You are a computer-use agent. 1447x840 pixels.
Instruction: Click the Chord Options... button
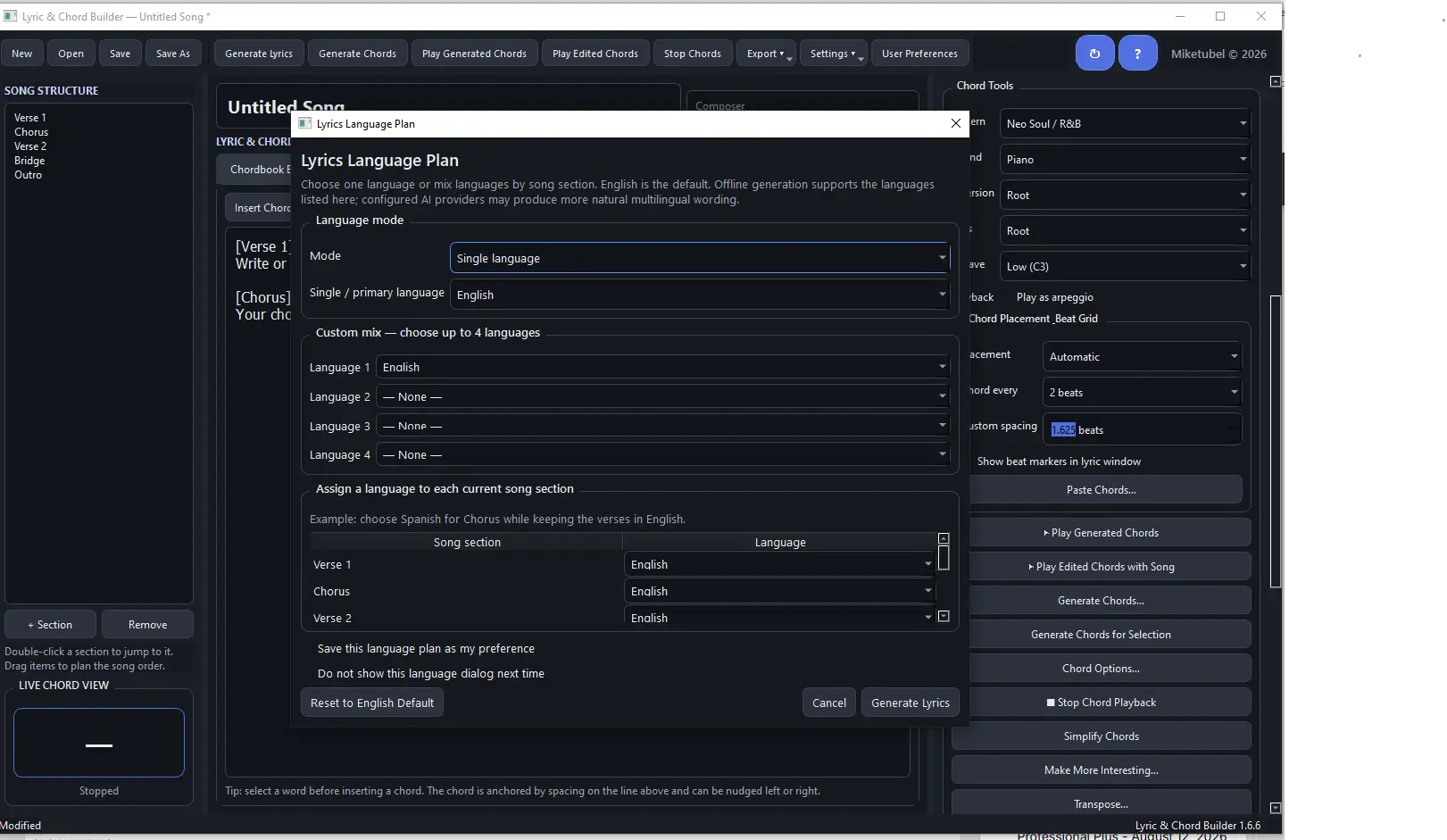coord(1101,668)
